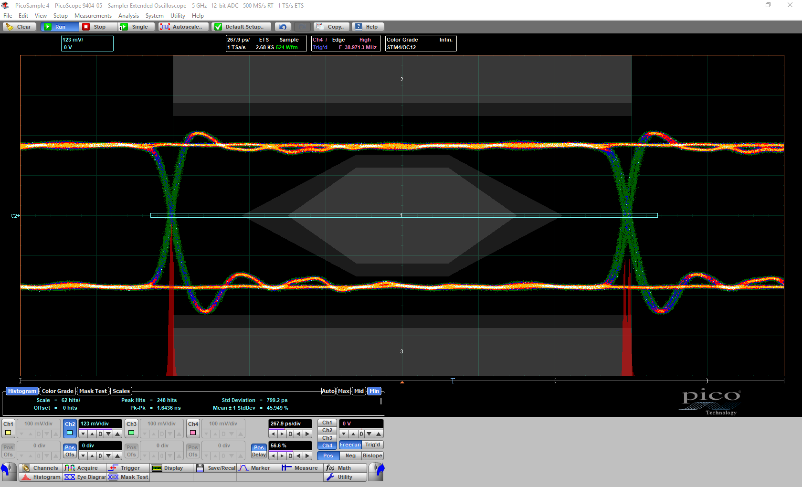Switch to the Mask Test results tab

pyautogui.click(x=93, y=391)
